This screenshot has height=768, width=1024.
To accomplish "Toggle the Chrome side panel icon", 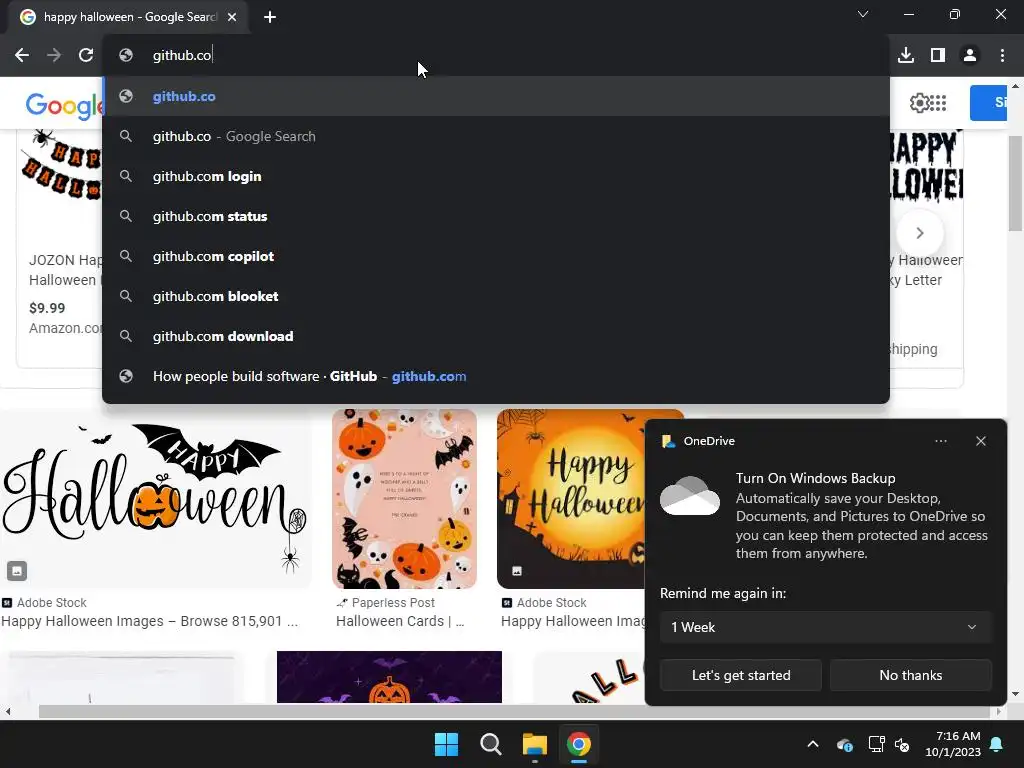I will click(x=938, y=56).
